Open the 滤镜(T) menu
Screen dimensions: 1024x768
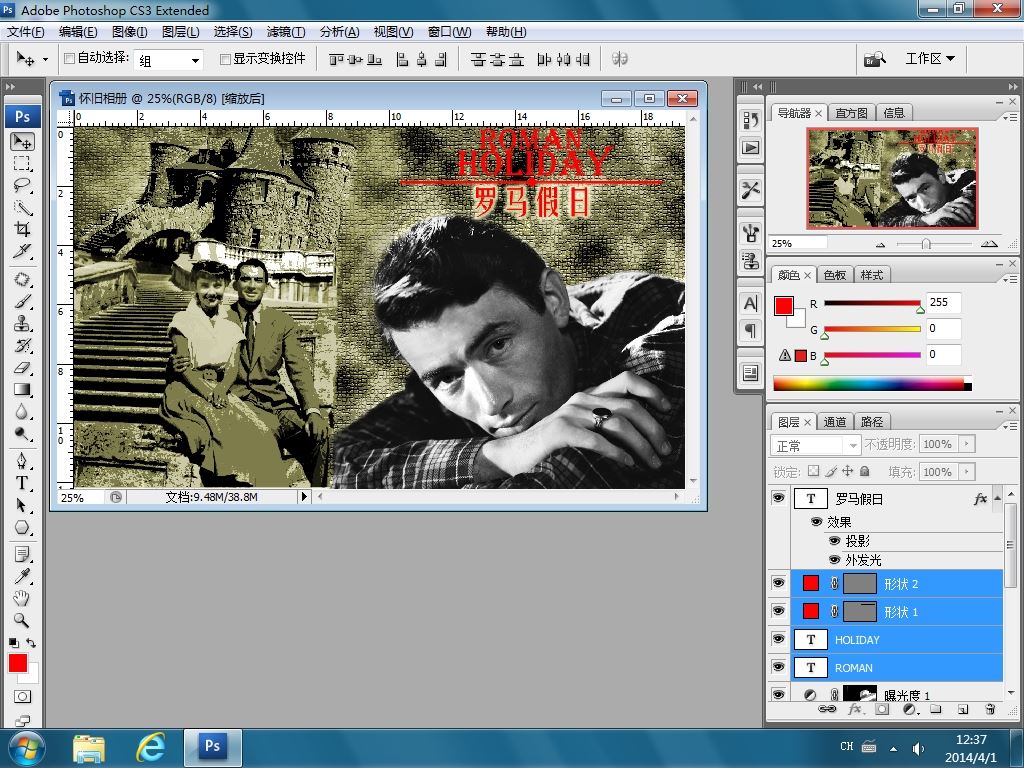pyautogui.click(x=286, y=31)
